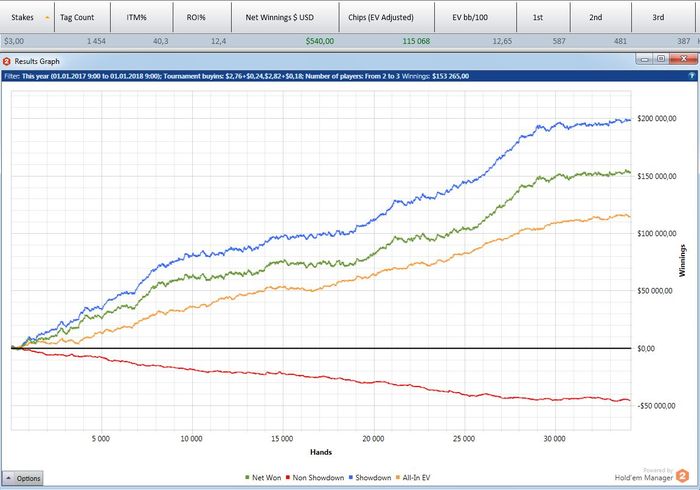Screen dimensions: 700x490
Task: Select the 587 first-place count
Action: 559,41
